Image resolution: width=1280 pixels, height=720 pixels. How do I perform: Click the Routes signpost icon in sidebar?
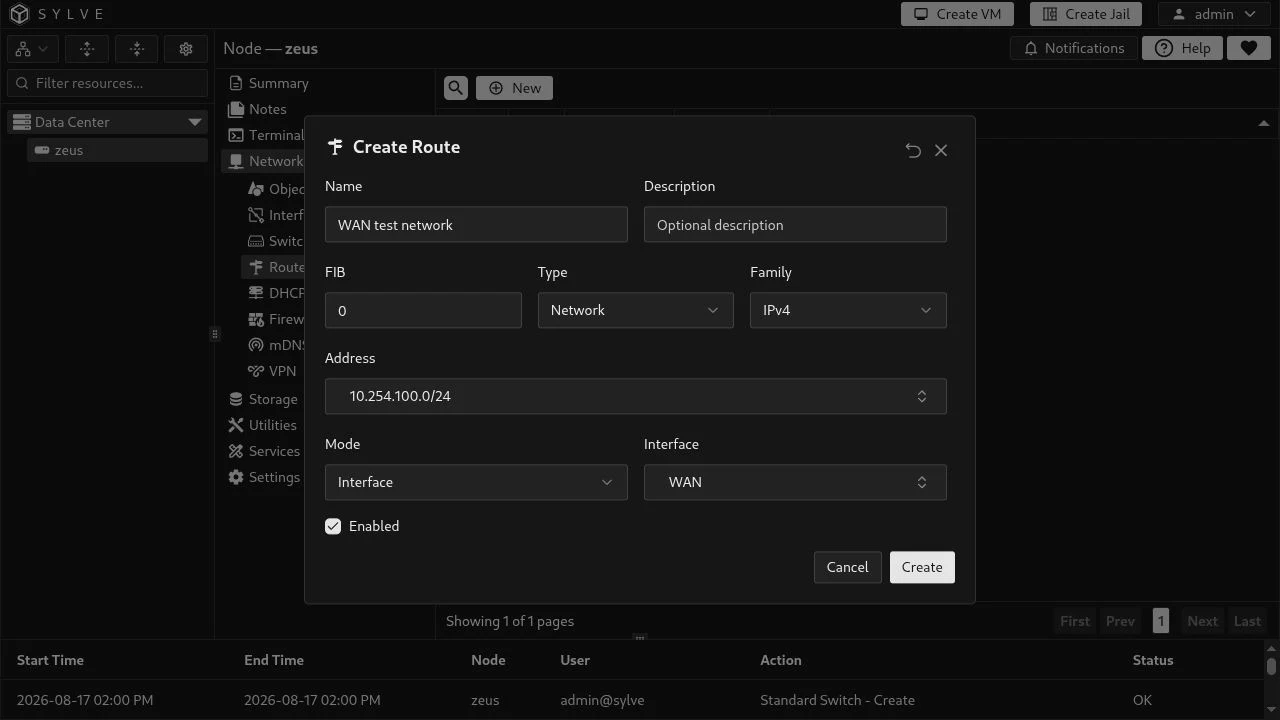pos(256,267)
